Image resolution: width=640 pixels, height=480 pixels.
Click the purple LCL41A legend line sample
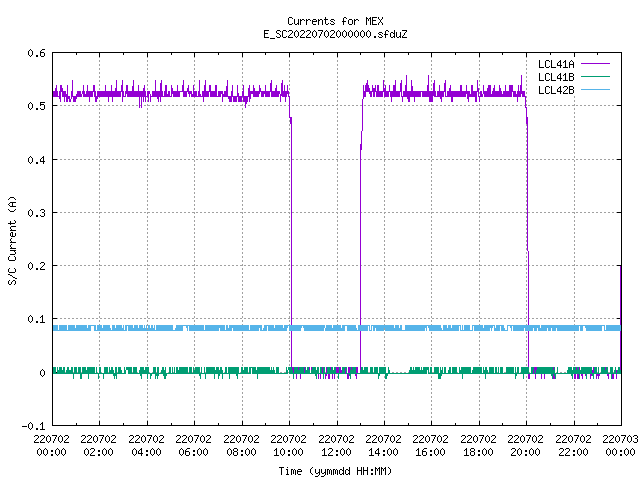[x=595, y=64]
